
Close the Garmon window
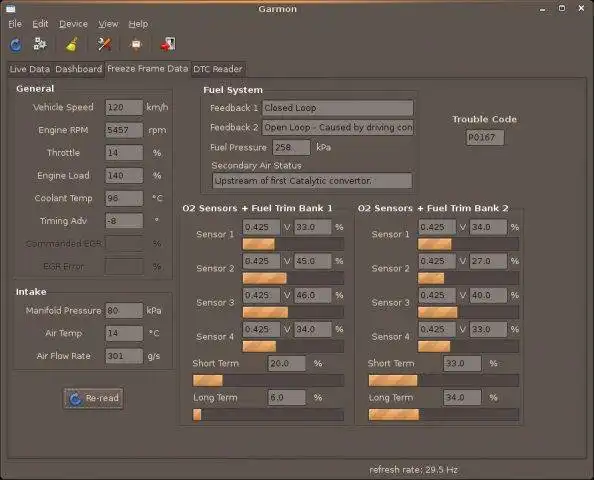(x=581, y=8)
